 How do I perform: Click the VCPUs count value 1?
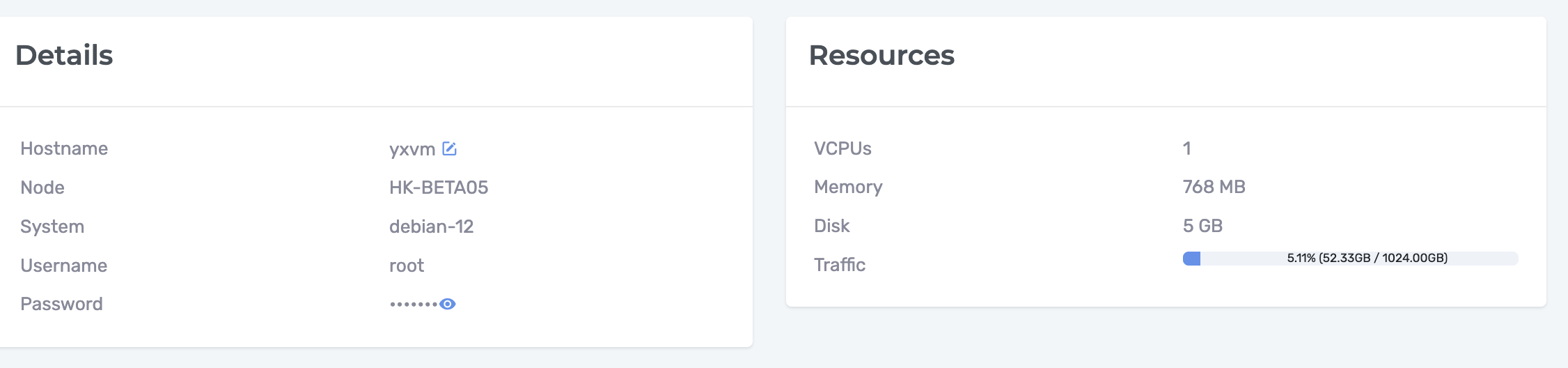click(1186, 148)
